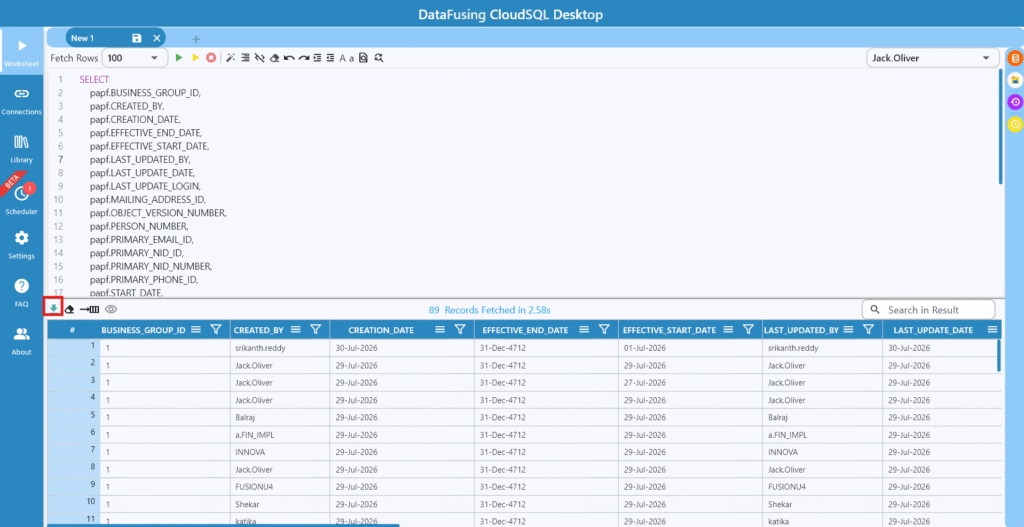Click the outdent lines icon
Image resolution: width=1024 pixels, height=527 pixels.
click(x=330, y=58)
